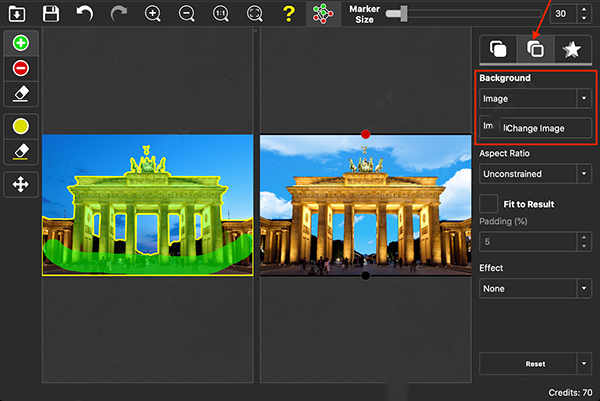Screen dimensions: 600x401
Task: Click the black handle below the result image
Action: tap(365, 275)
